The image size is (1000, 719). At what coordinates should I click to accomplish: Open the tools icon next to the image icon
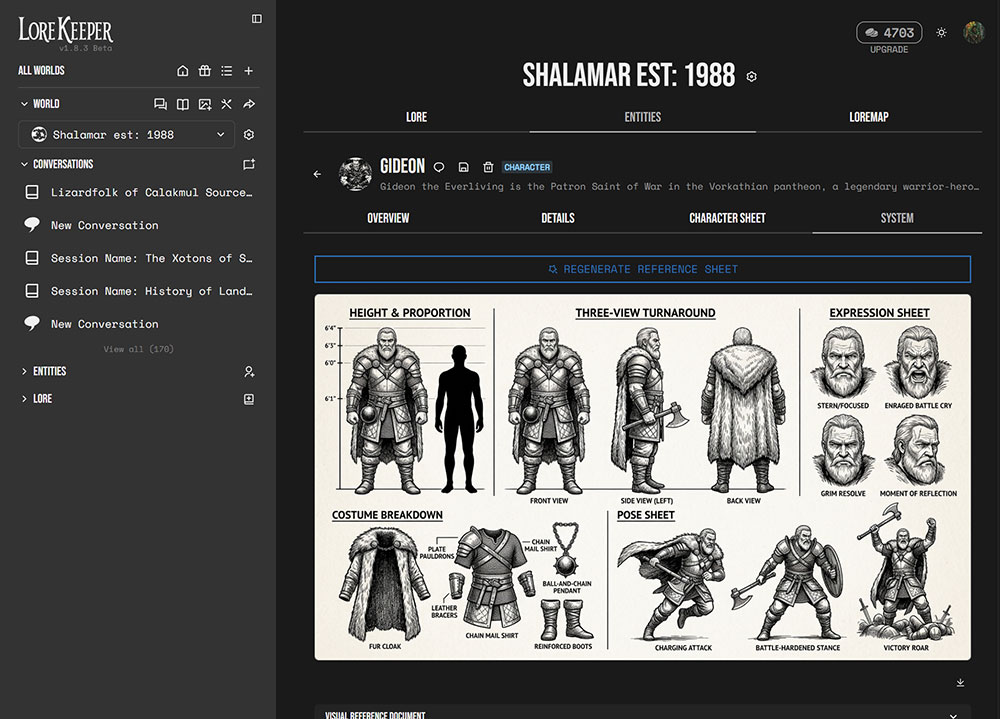pyautogui.click(x=226, y=104)
